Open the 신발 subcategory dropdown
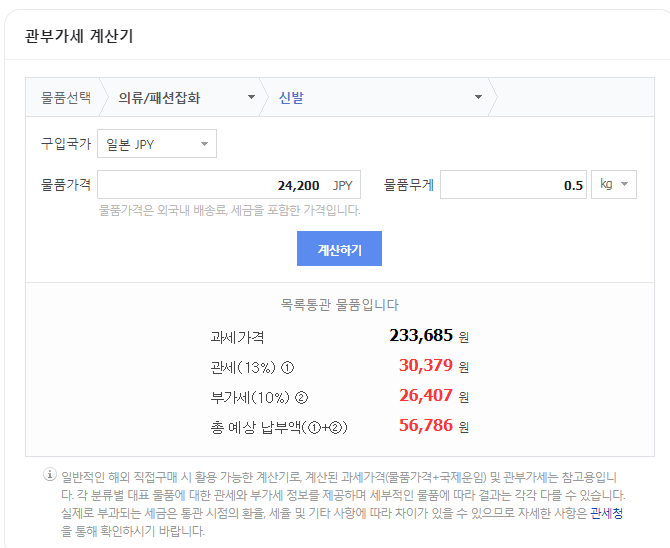Viewport: 670px width, 548px height. (x=380, y=97)
